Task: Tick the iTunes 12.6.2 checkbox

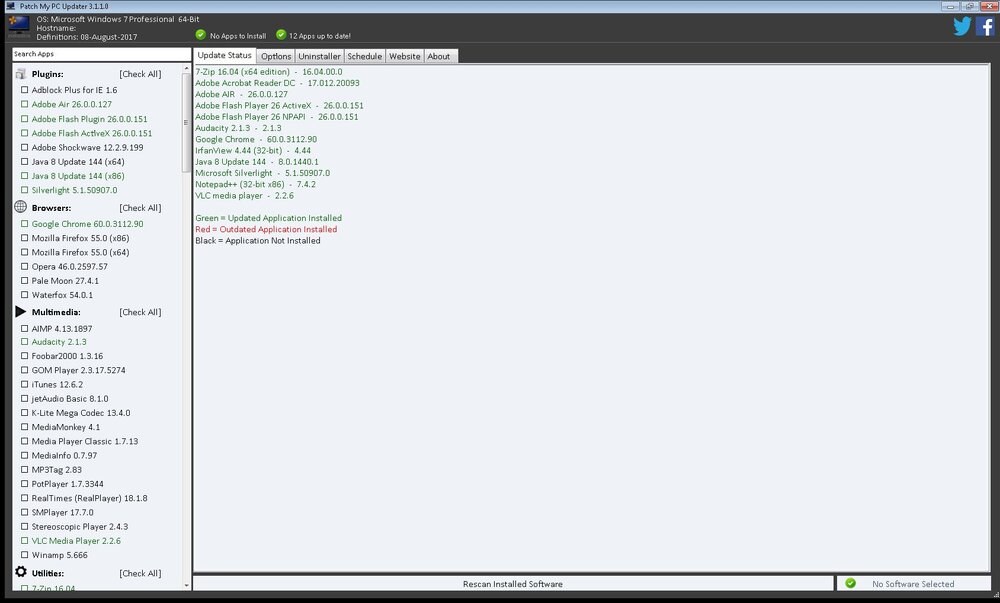Action: point(25,384)
